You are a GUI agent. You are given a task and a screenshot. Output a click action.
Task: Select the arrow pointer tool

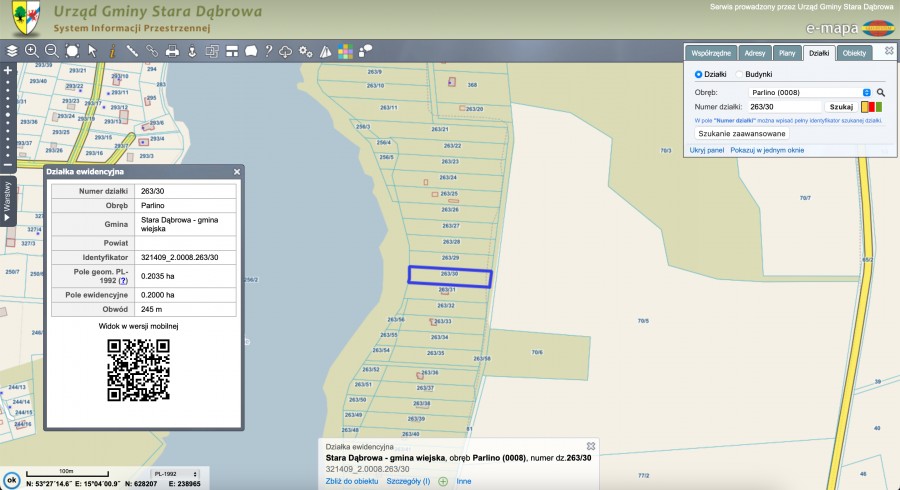pyautogui.click(x=91, y=50)
